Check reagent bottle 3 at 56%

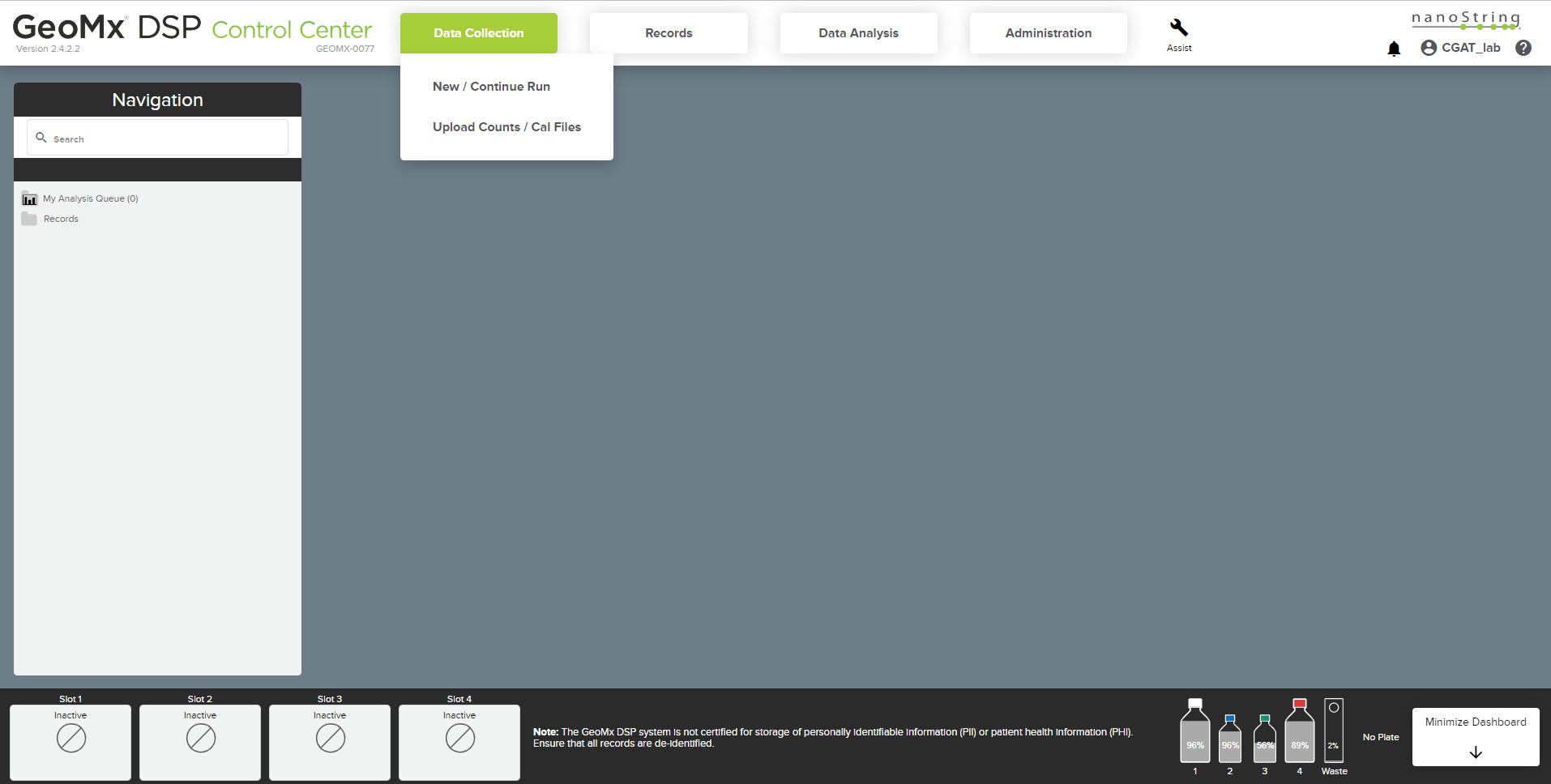[x=1265, y=739]
